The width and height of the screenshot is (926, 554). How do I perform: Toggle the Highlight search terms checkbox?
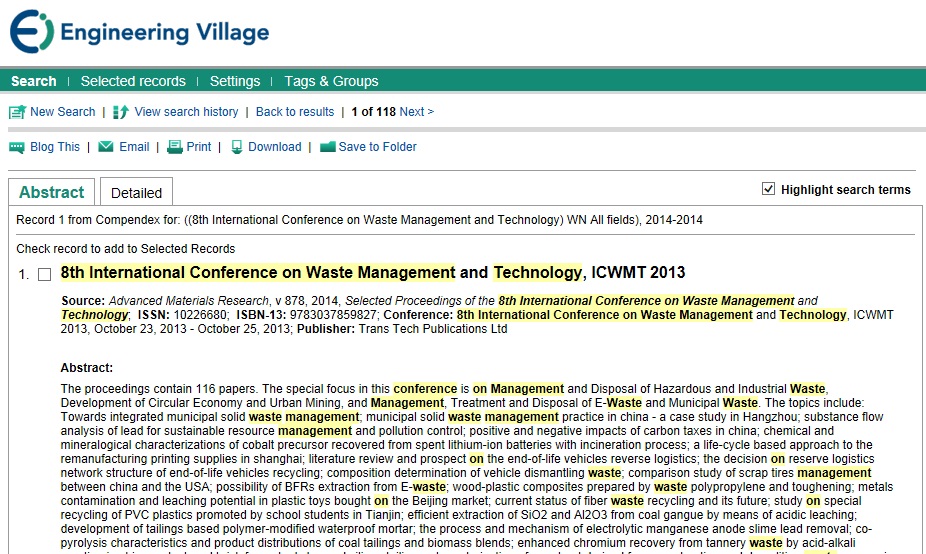[768, 189]
